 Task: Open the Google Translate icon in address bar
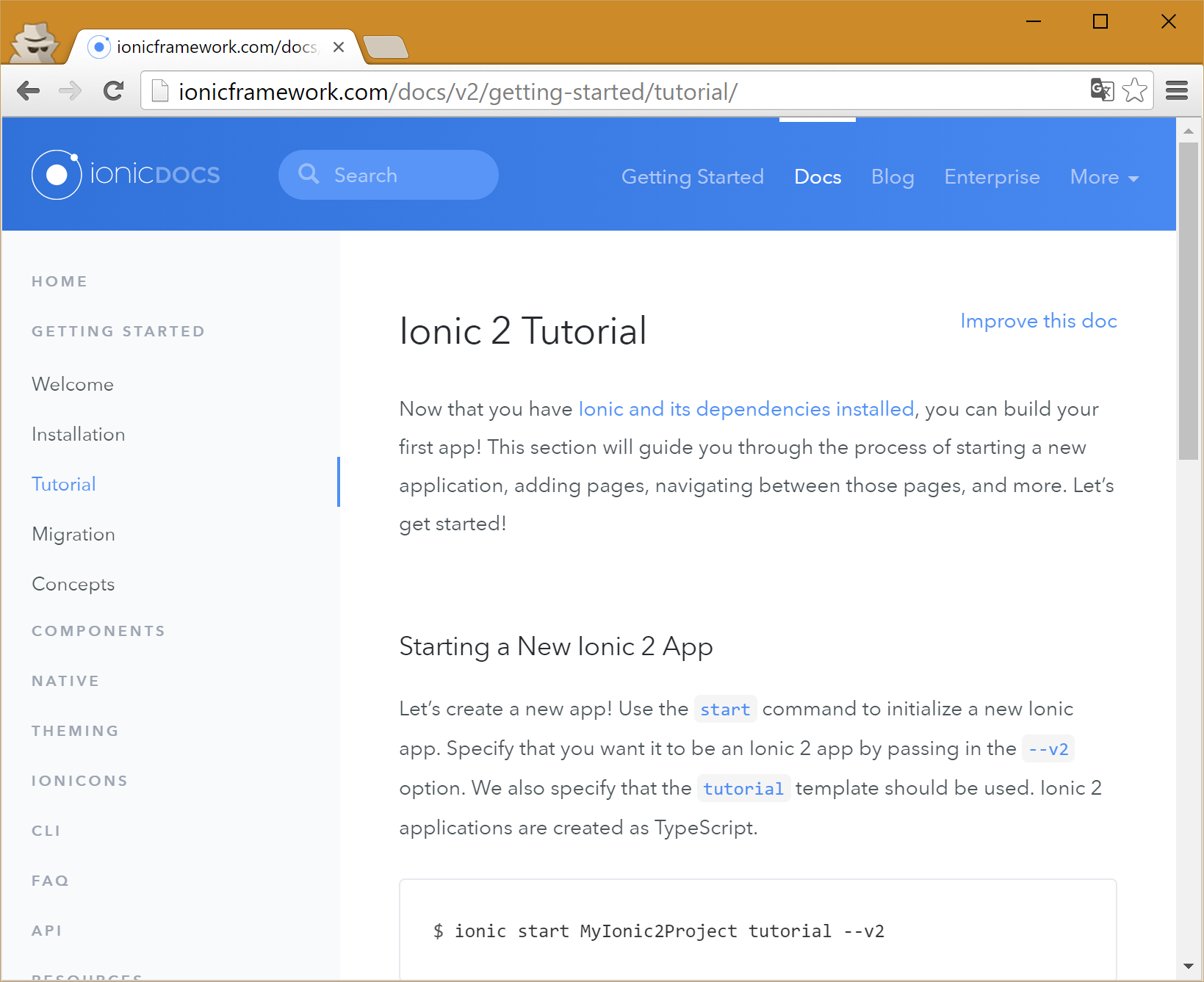pos(1102,90)
